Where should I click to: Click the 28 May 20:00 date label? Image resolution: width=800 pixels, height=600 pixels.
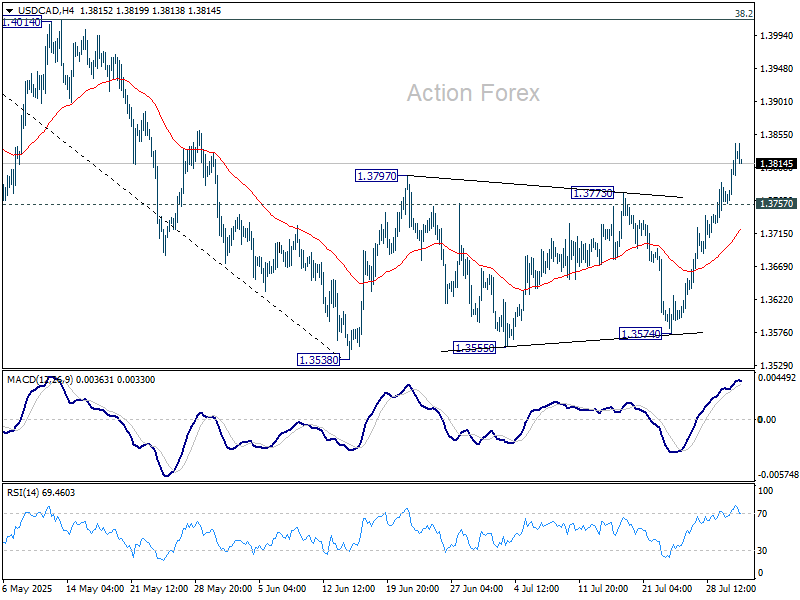223,588
